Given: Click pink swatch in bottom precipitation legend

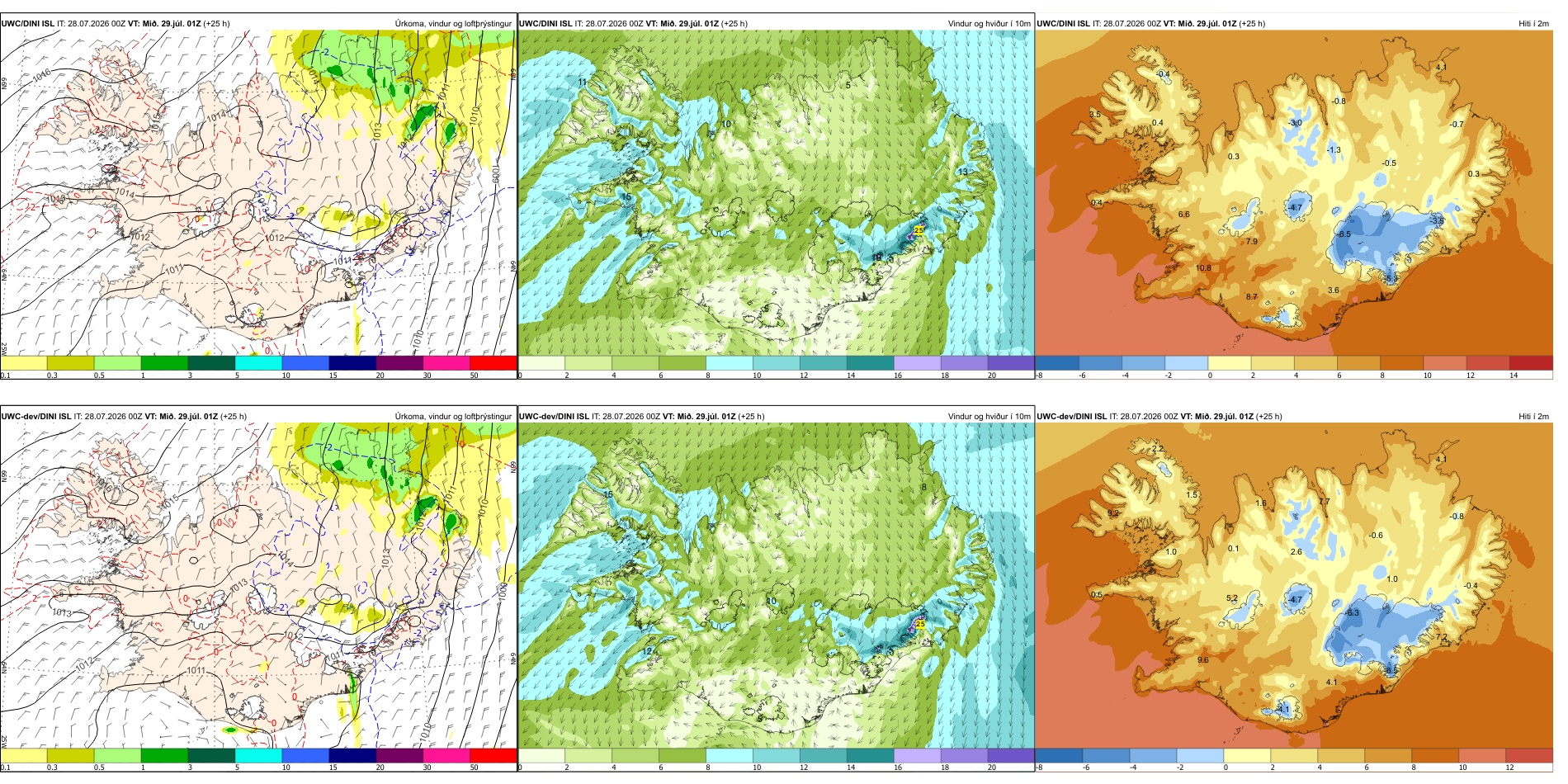Looking at the screenshot, I should pyautogui.click(x=446, y=755).
